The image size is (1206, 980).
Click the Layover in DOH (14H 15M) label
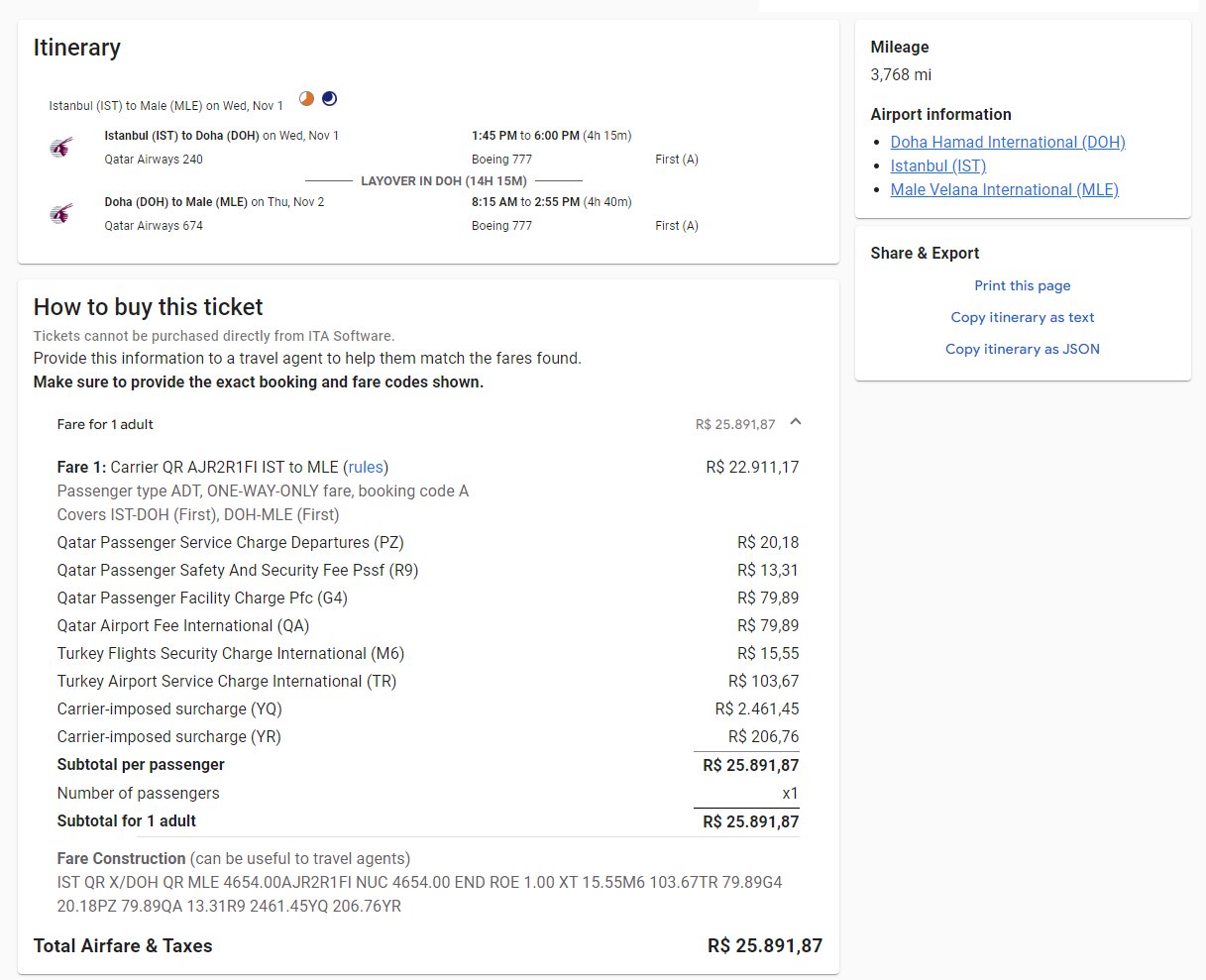pyautogui.click(x=443, y=181)
